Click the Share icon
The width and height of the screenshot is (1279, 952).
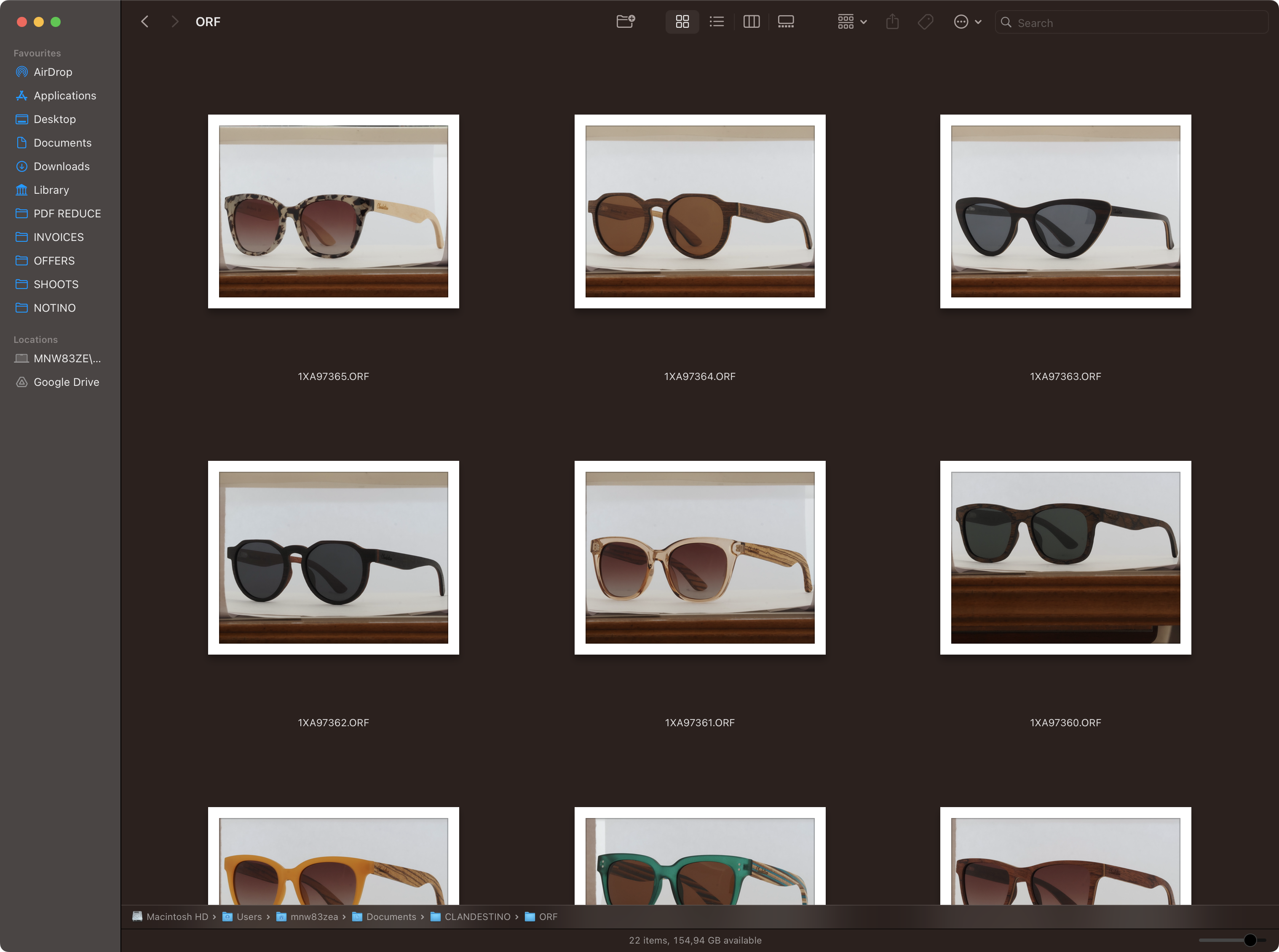point(892,22)
